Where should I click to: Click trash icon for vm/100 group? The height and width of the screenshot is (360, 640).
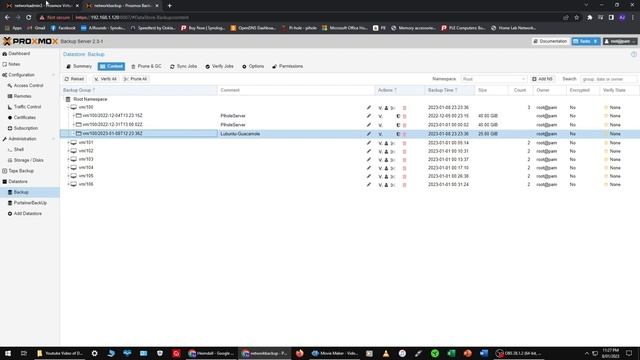[x=404, y=108]
